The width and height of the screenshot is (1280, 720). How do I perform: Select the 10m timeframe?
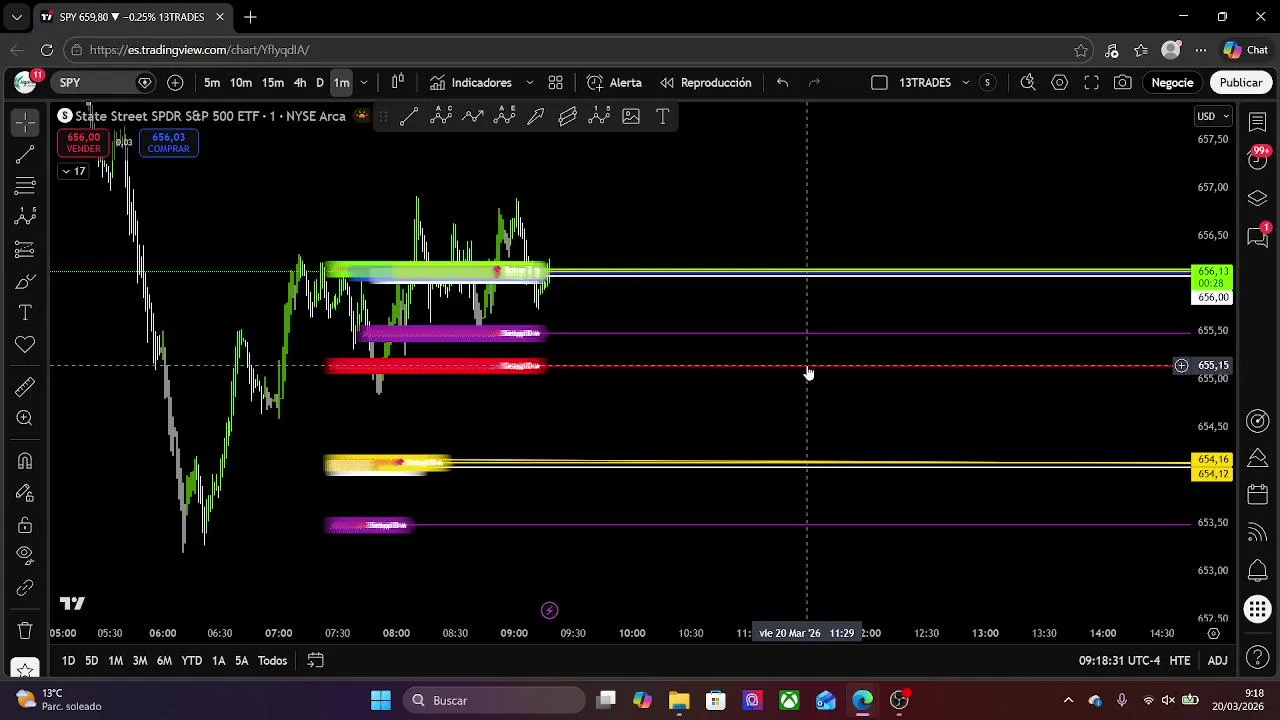point(241,83)
